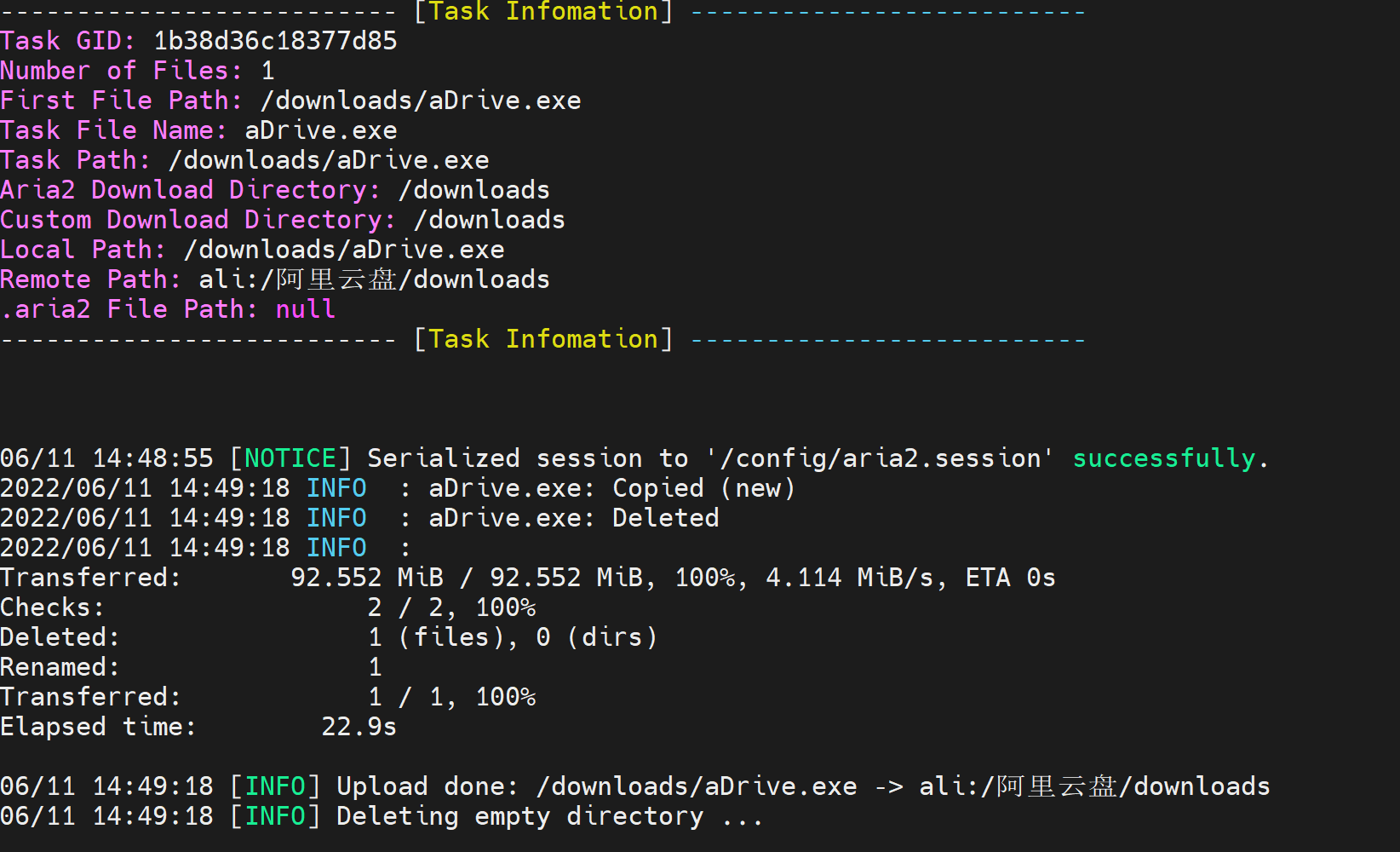This screenshot has height=852, width=1400.
Task: Click the First File Path value /downloads/aDrive.exe
Action: pos(421,101)
